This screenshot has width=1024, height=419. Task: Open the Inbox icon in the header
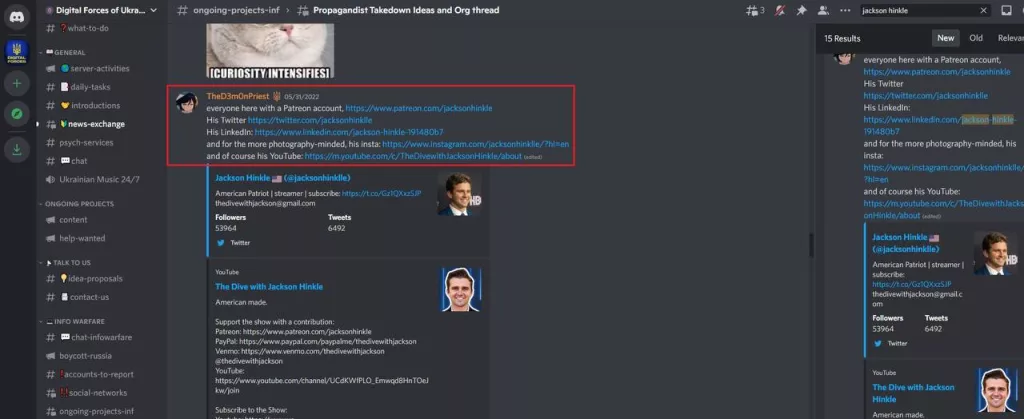click(1006, 10)
